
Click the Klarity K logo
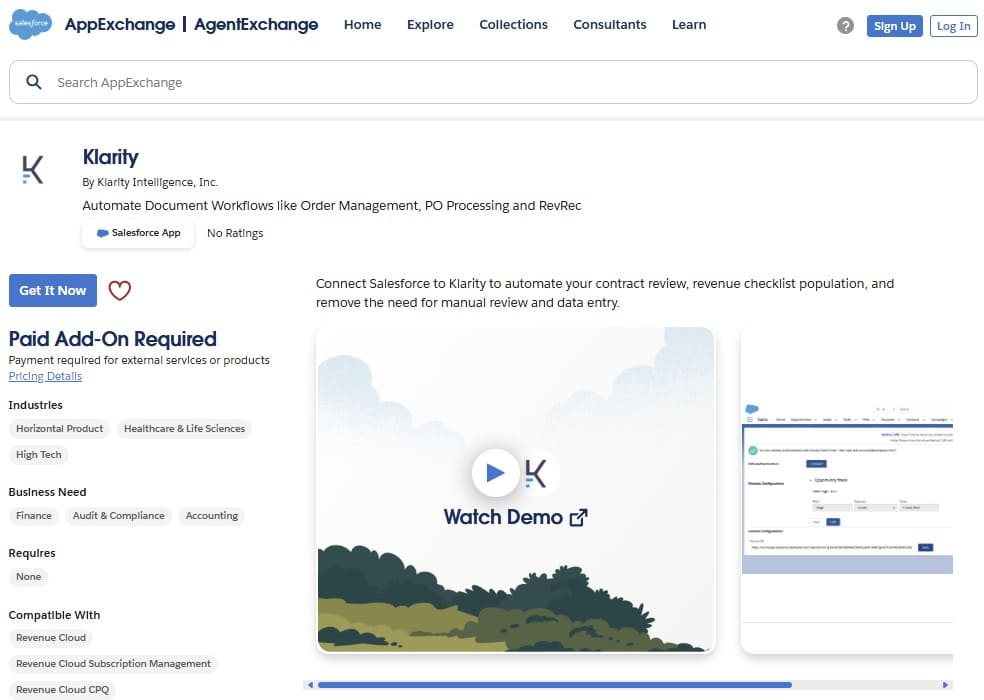point(33,170)
